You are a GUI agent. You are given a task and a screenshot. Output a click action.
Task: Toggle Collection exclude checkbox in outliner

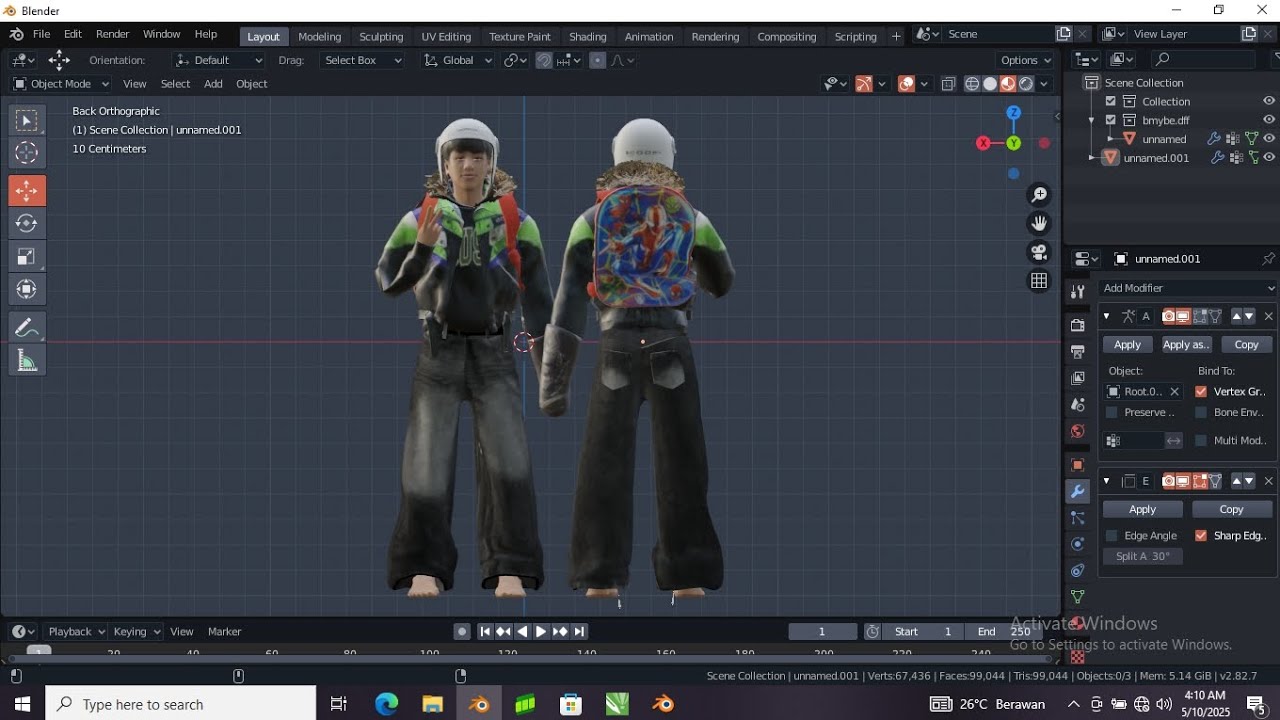1110,101
